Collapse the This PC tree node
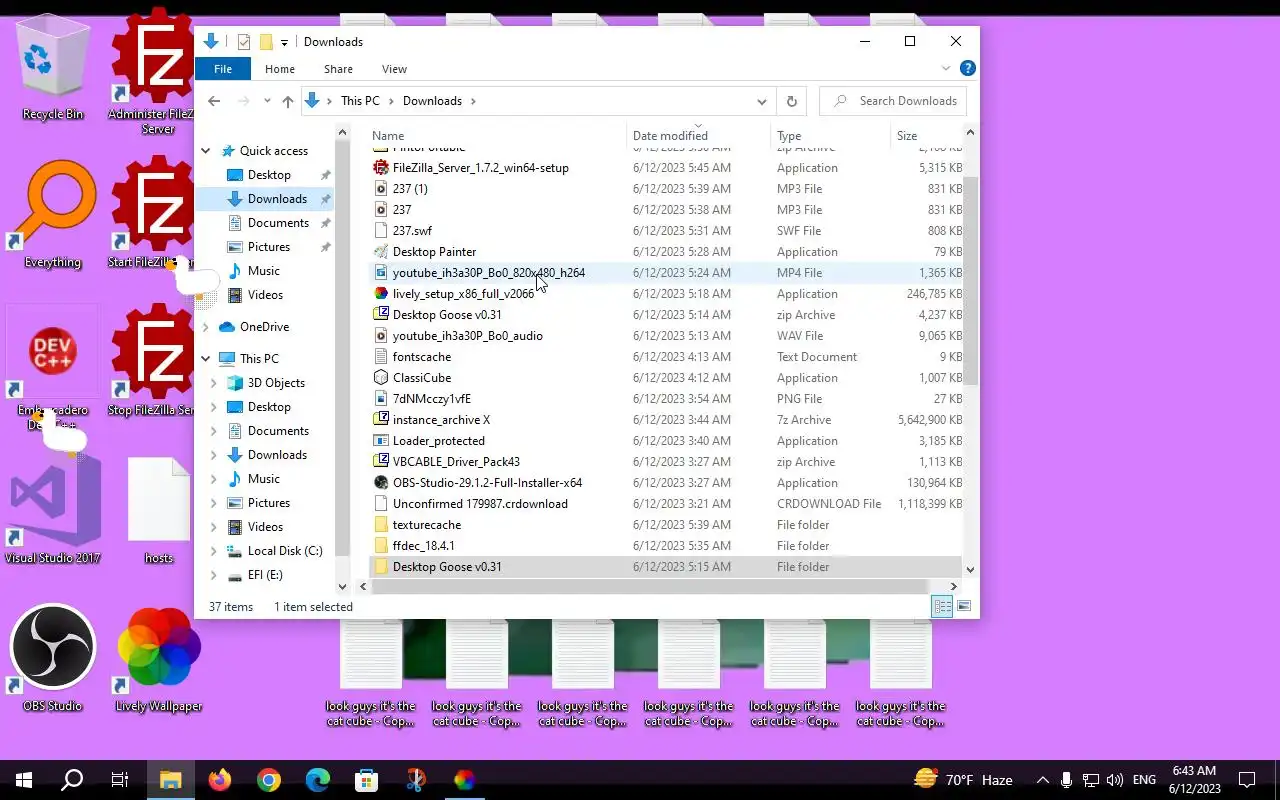 (206, 359)
